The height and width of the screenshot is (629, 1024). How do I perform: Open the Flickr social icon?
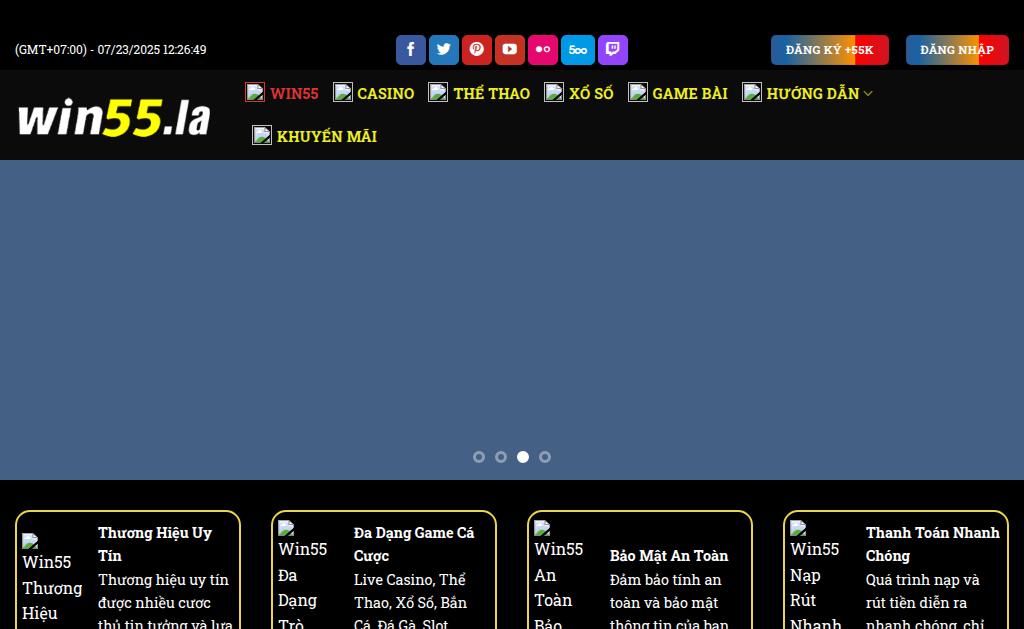[543, 50]
